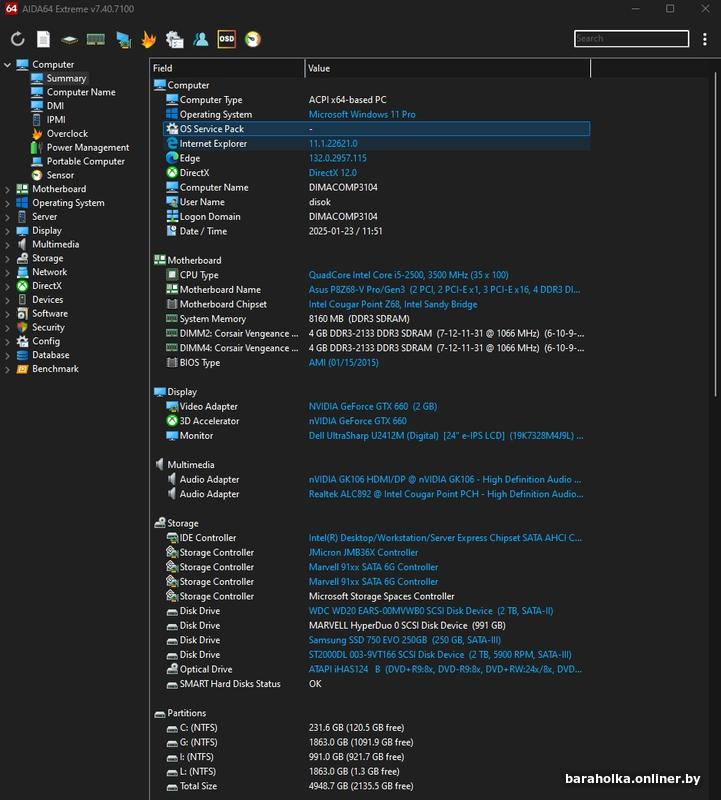Open the DirectX 12.0 value link
The image size is (721, 800).
click(333, 173)
